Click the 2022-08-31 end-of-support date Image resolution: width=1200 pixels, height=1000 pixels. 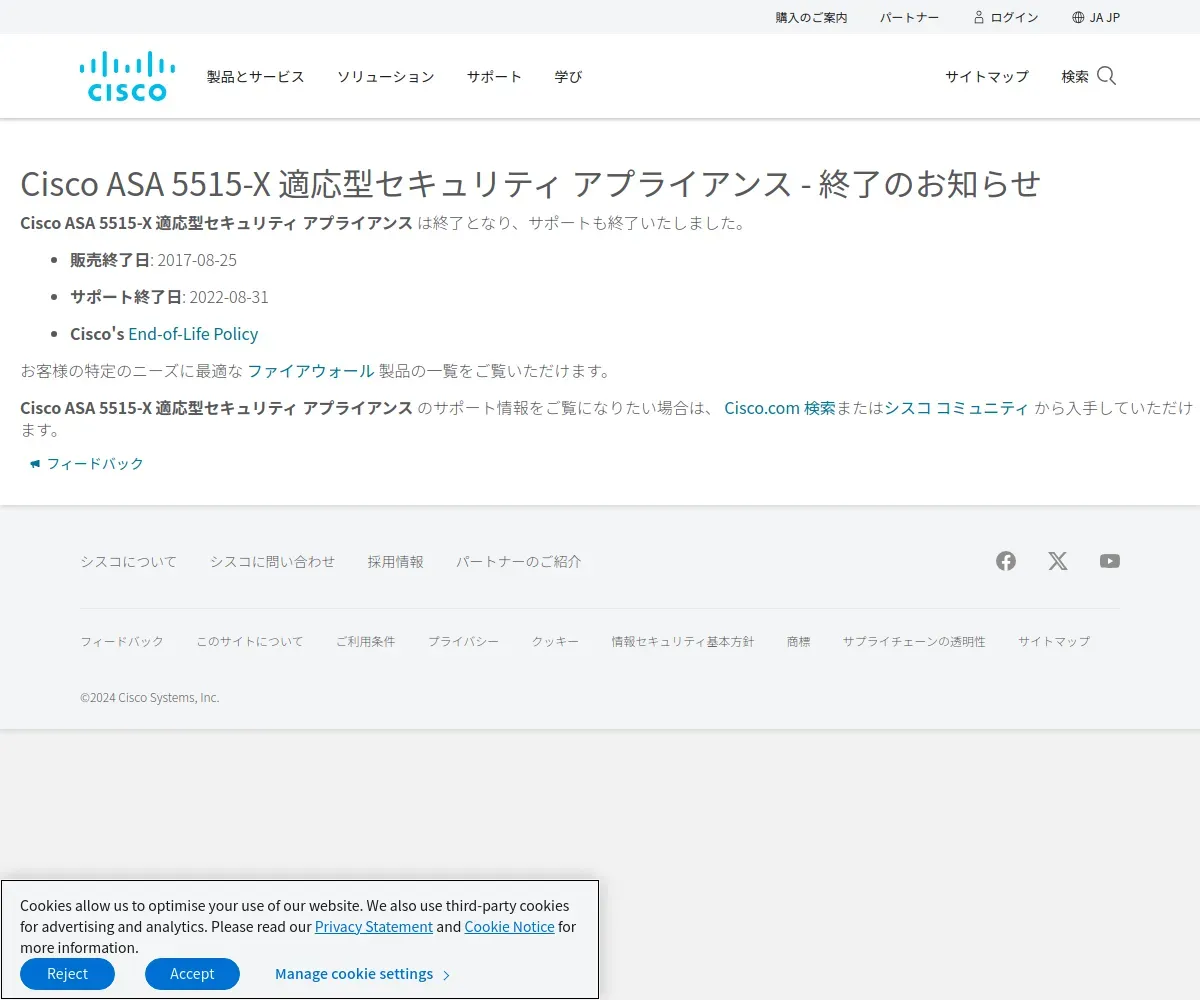coord(229,297)
